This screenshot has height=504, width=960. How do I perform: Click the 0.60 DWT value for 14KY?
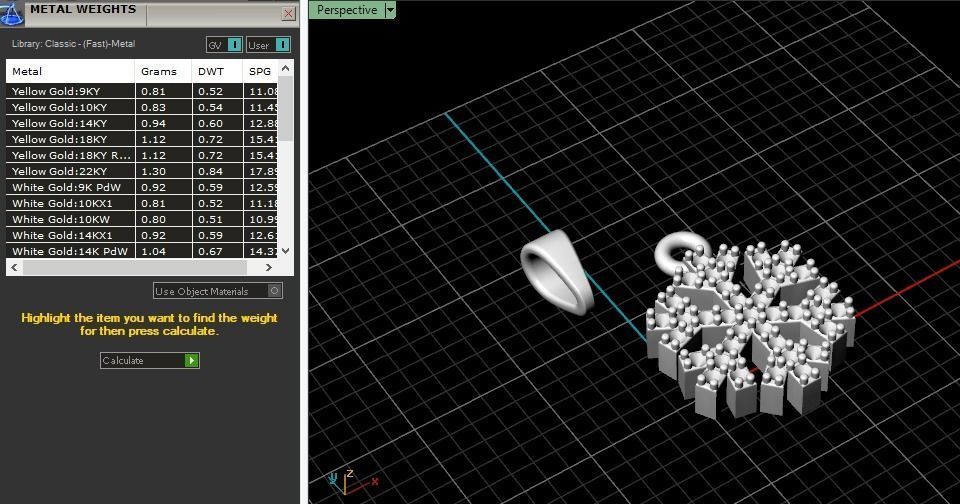[x=211, y=123]
